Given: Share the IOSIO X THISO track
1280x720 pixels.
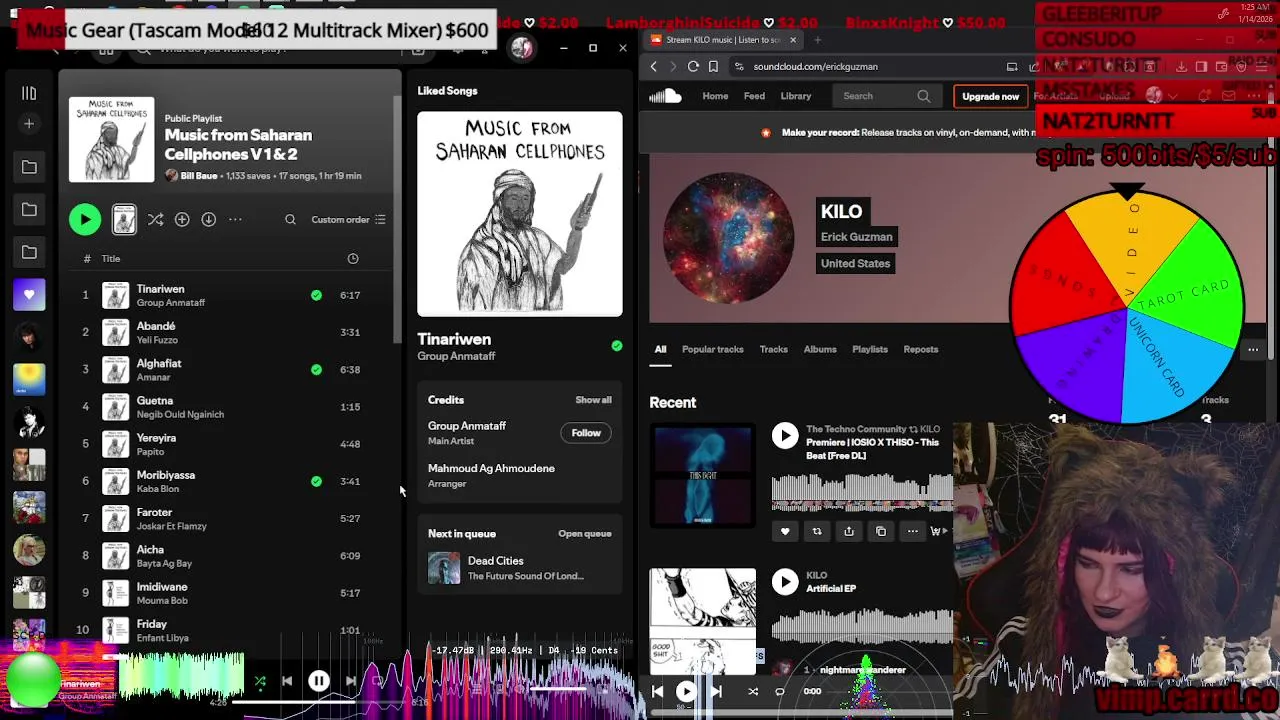Looking at the screenshot, I should click(849, 532).
